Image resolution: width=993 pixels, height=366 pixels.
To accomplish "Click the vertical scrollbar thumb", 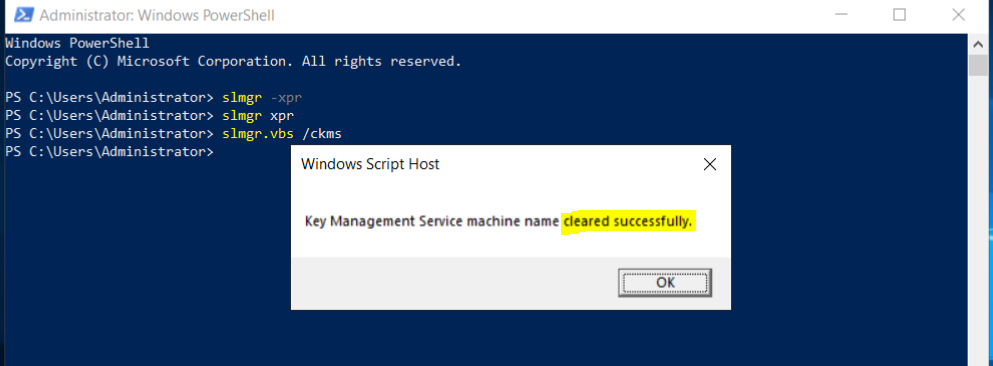I will point(976,65).
